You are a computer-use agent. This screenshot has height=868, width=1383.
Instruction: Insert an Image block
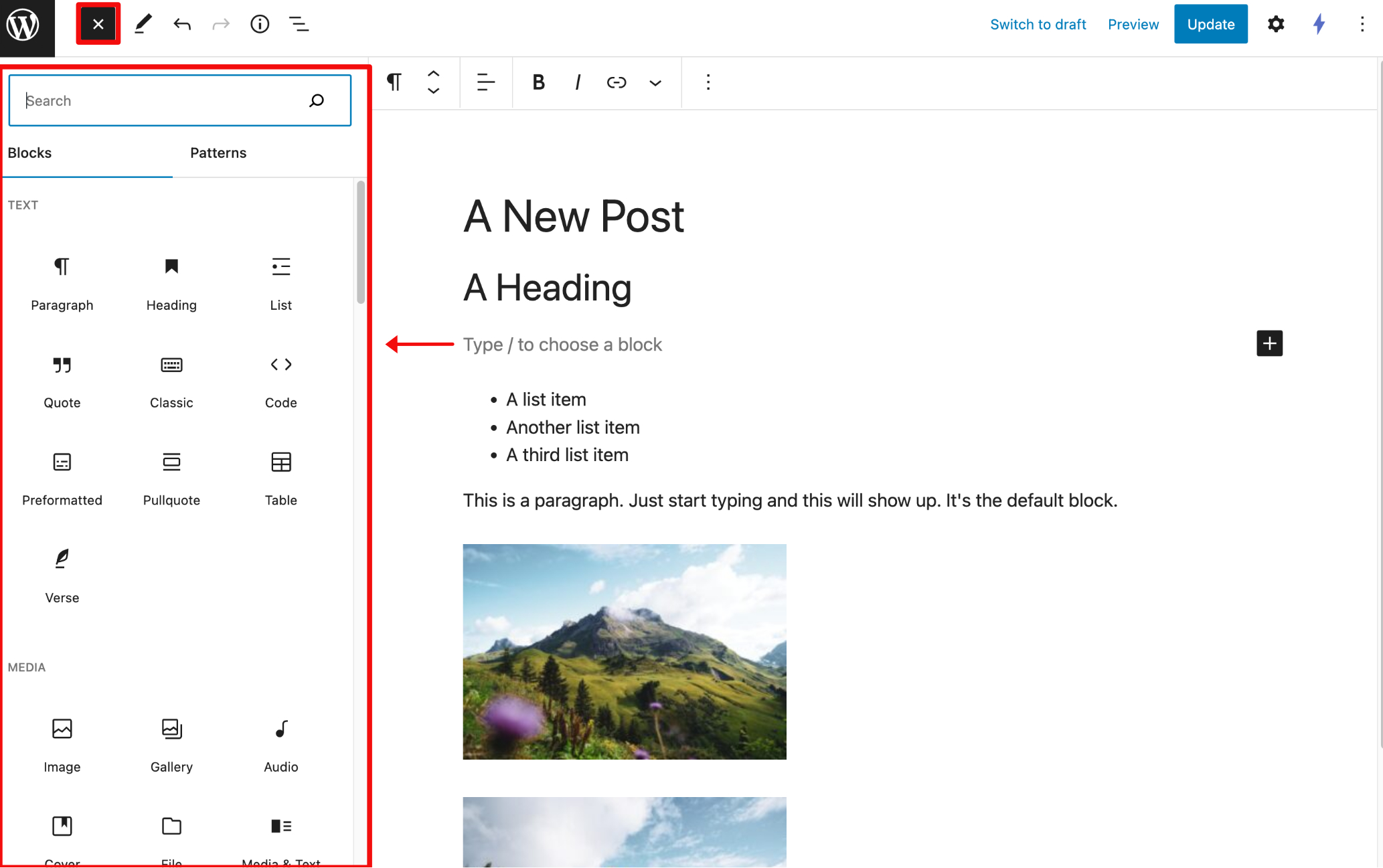[x=62, y=746]
